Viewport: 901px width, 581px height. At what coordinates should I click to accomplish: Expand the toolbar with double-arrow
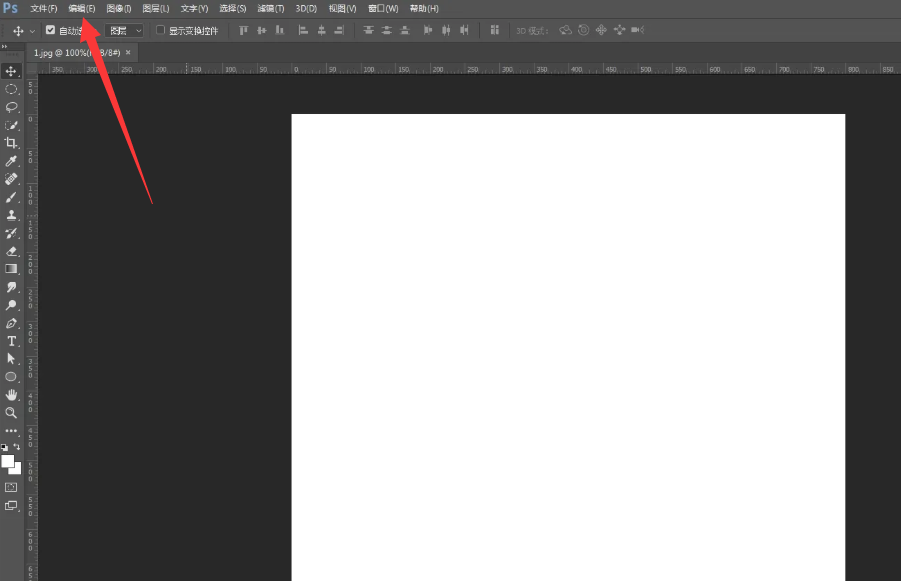5,46
